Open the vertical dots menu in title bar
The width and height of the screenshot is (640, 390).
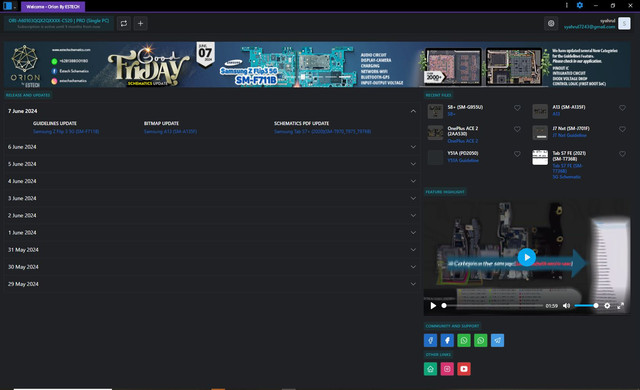(567, 5)
